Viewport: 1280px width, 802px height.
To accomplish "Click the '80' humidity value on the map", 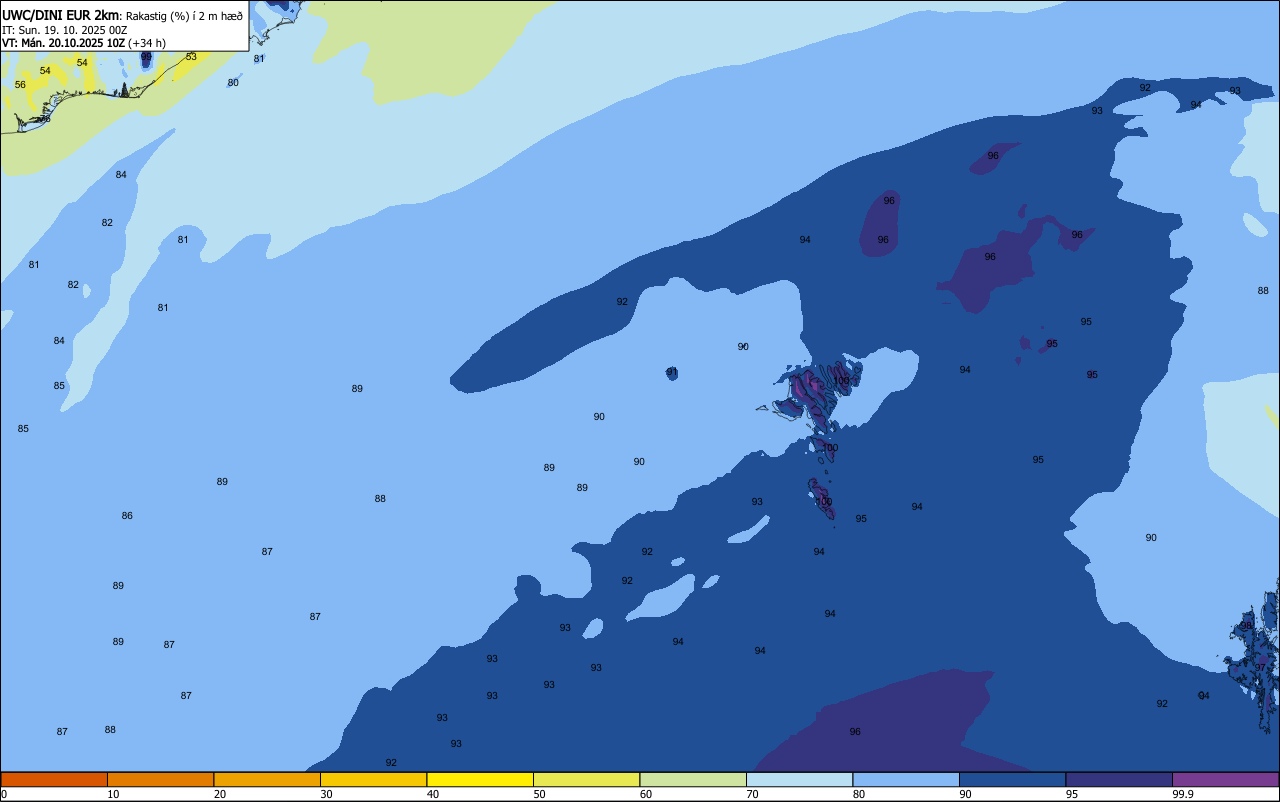I will (x=233, y=83).
